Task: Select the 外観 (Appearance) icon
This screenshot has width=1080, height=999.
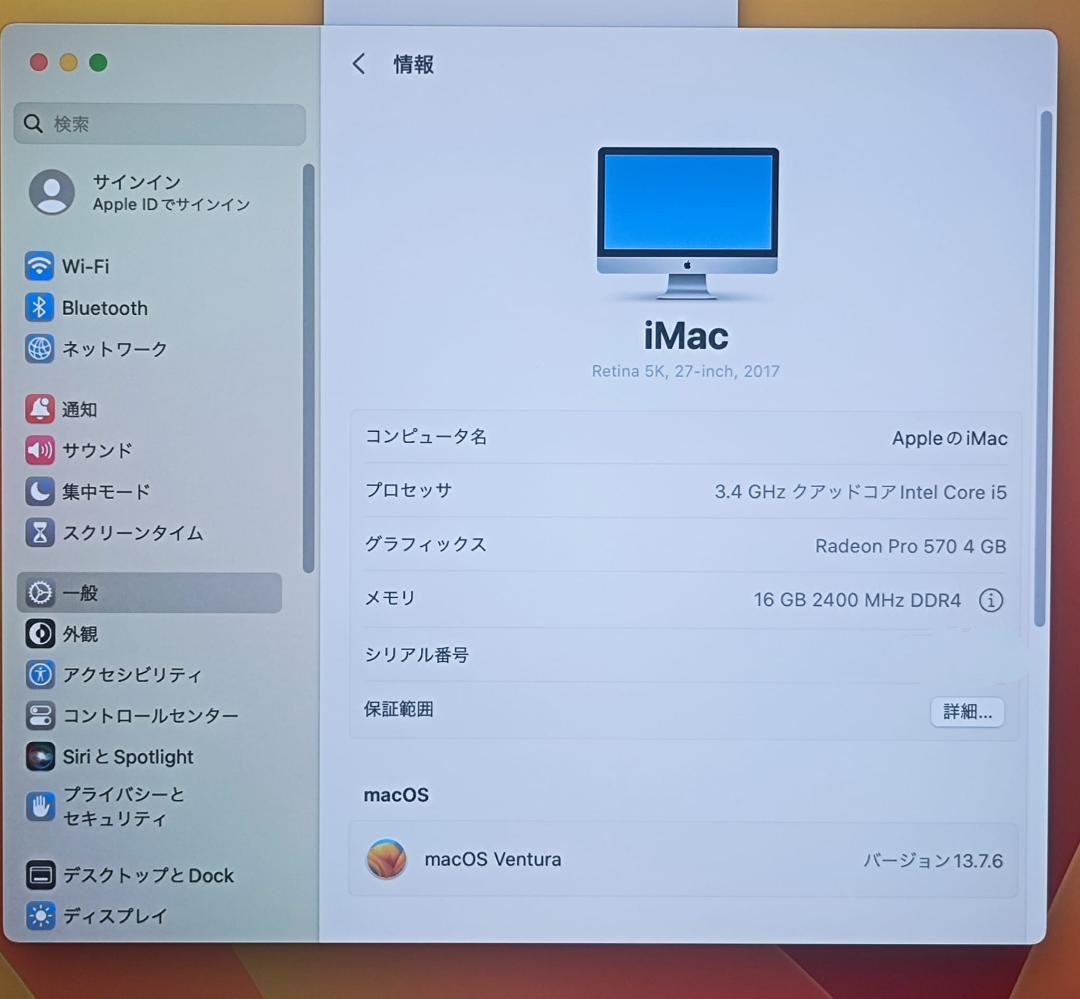Action: (38, 633)
